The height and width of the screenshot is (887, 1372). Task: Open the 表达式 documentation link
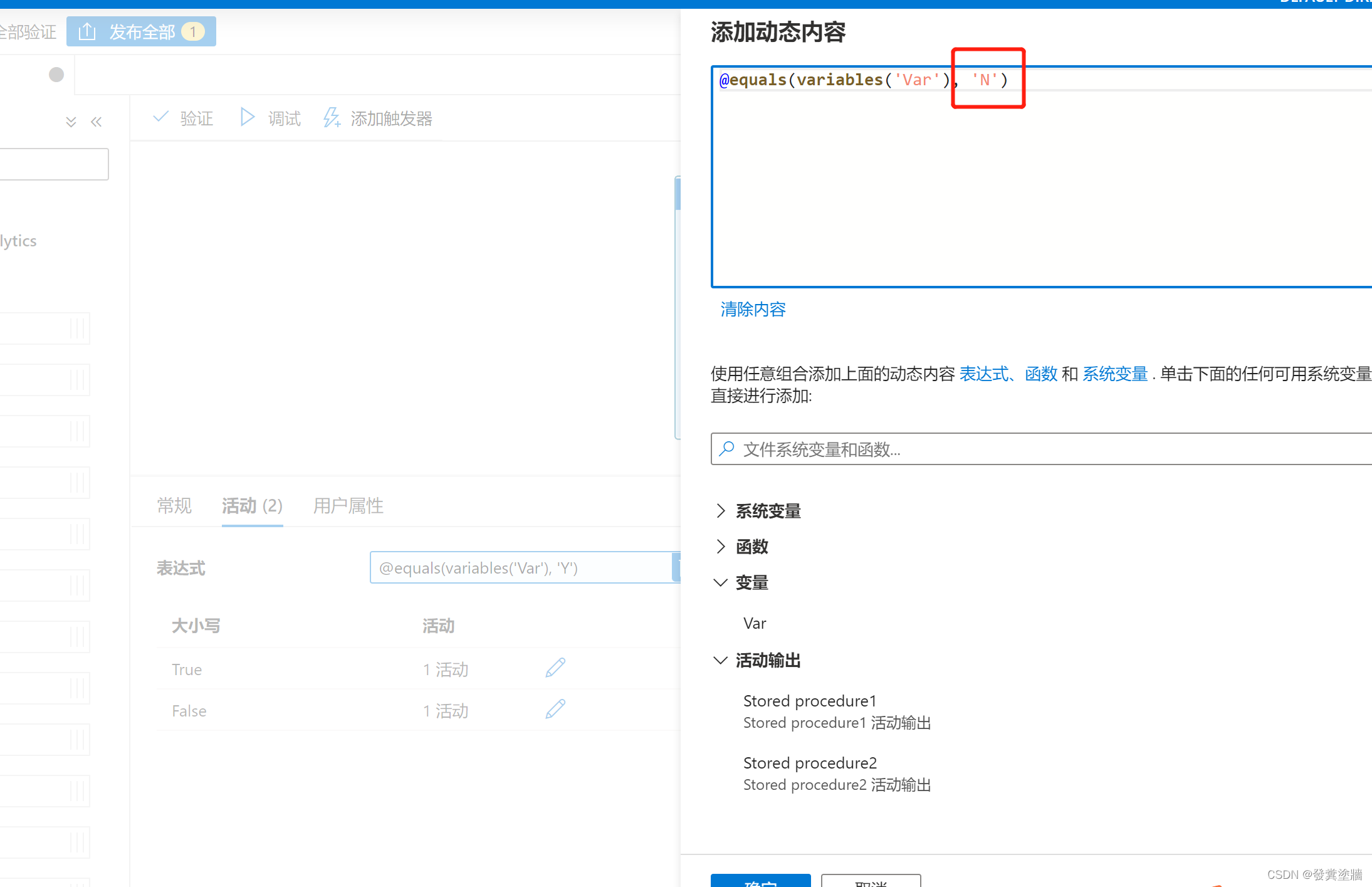[984, 374]
